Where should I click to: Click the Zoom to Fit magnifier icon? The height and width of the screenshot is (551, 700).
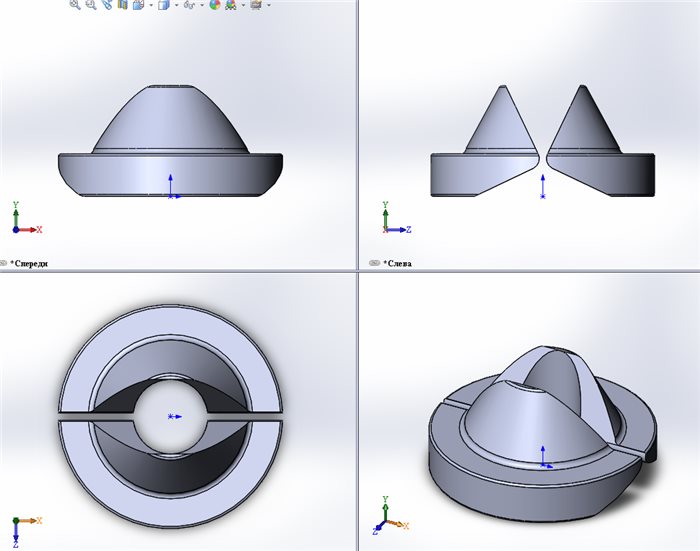[75, 4]
